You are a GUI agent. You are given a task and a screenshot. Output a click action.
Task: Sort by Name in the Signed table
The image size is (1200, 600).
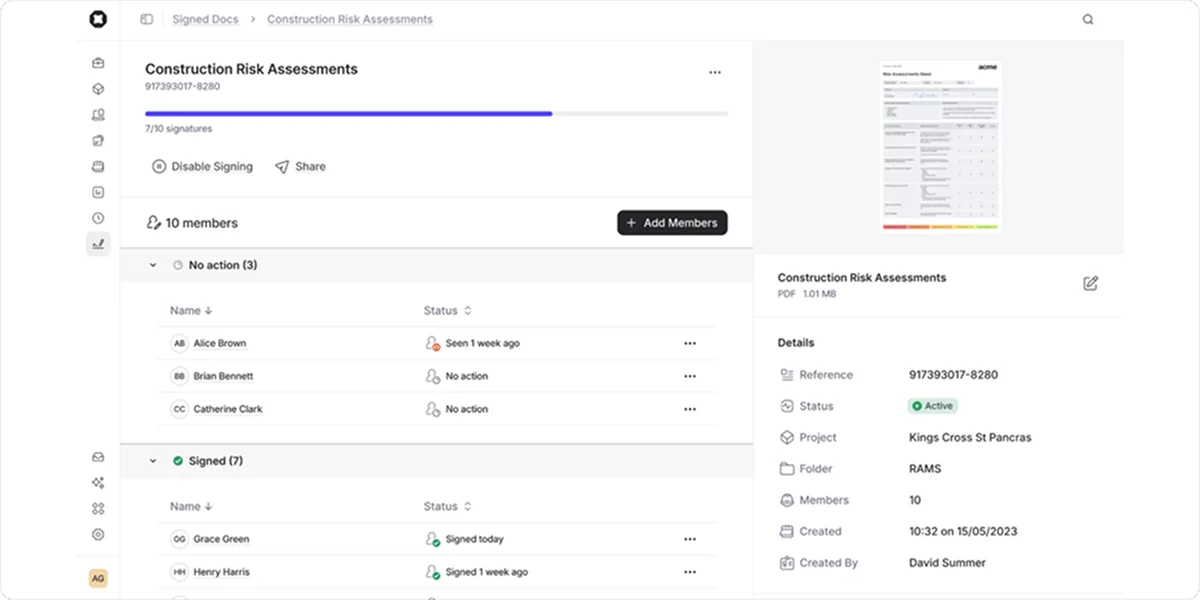pyautogui.click(x=191, y=507)
